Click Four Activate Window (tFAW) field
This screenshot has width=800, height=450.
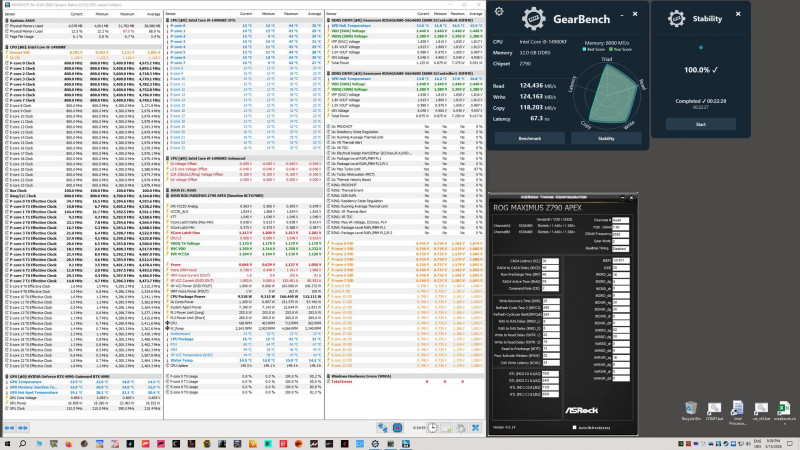tap(551, 356)
